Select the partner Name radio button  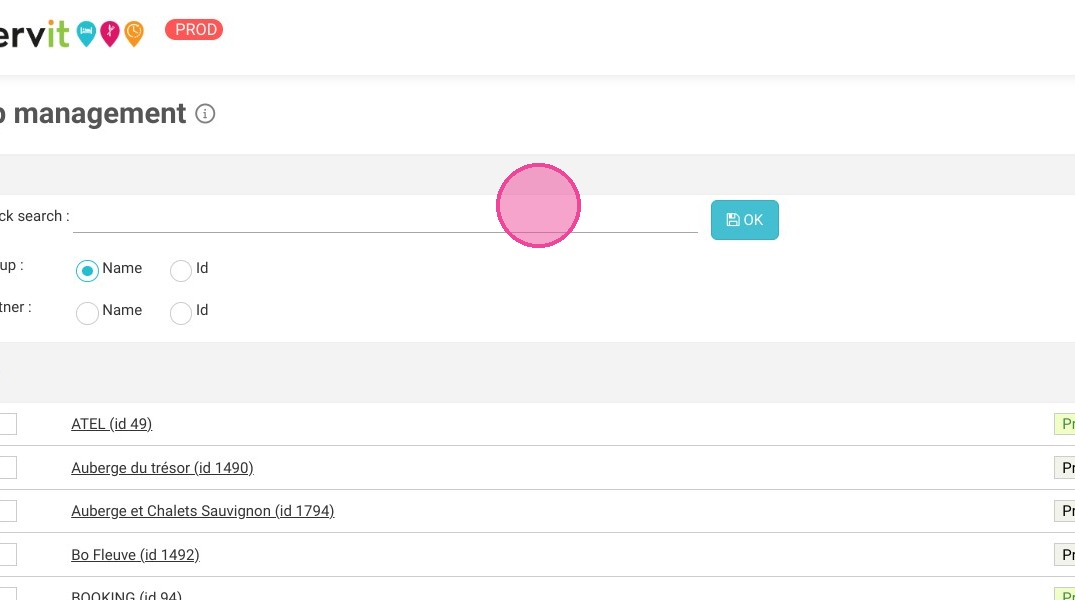87,313
